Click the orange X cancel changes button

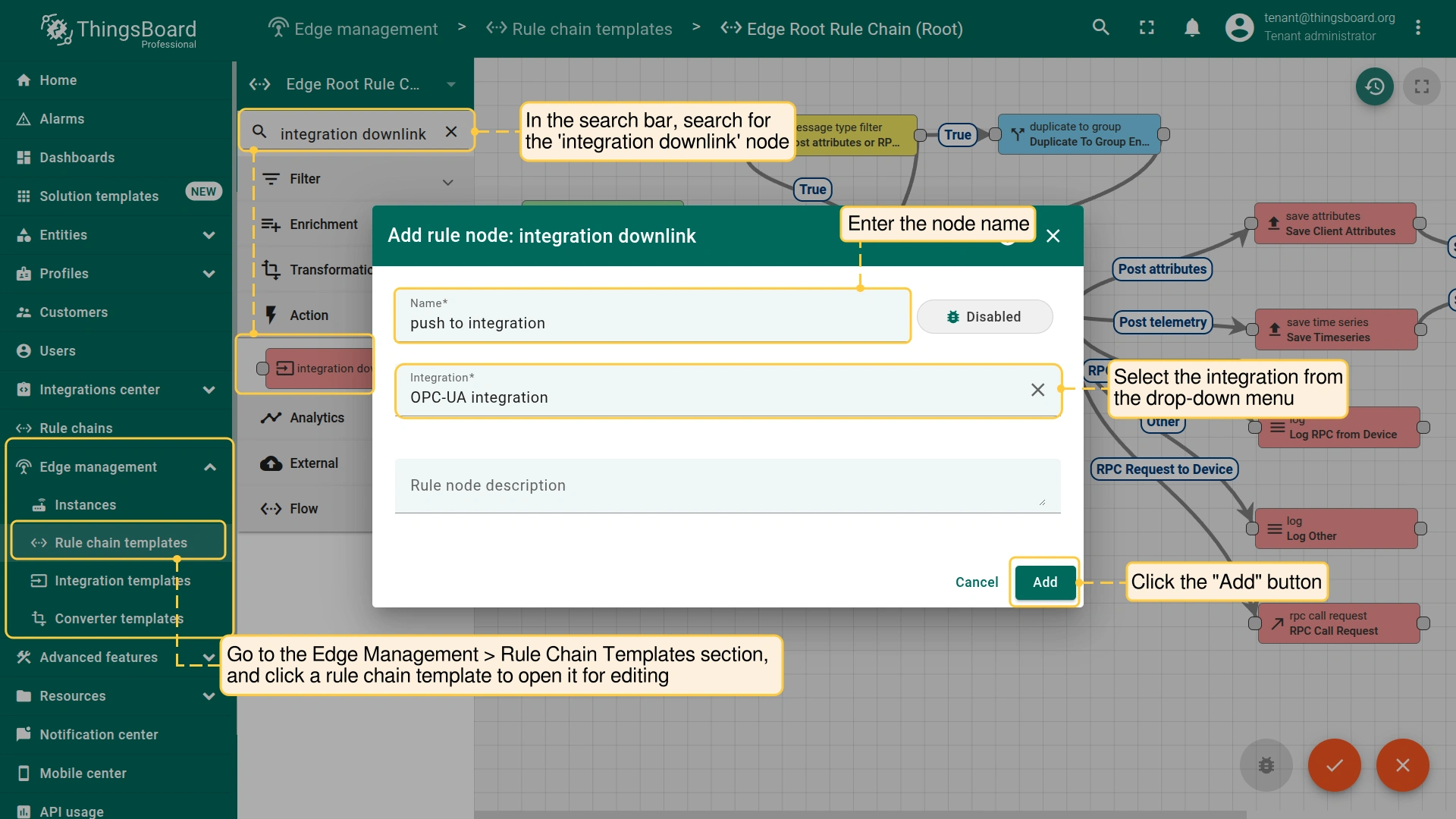point(1402,765)
